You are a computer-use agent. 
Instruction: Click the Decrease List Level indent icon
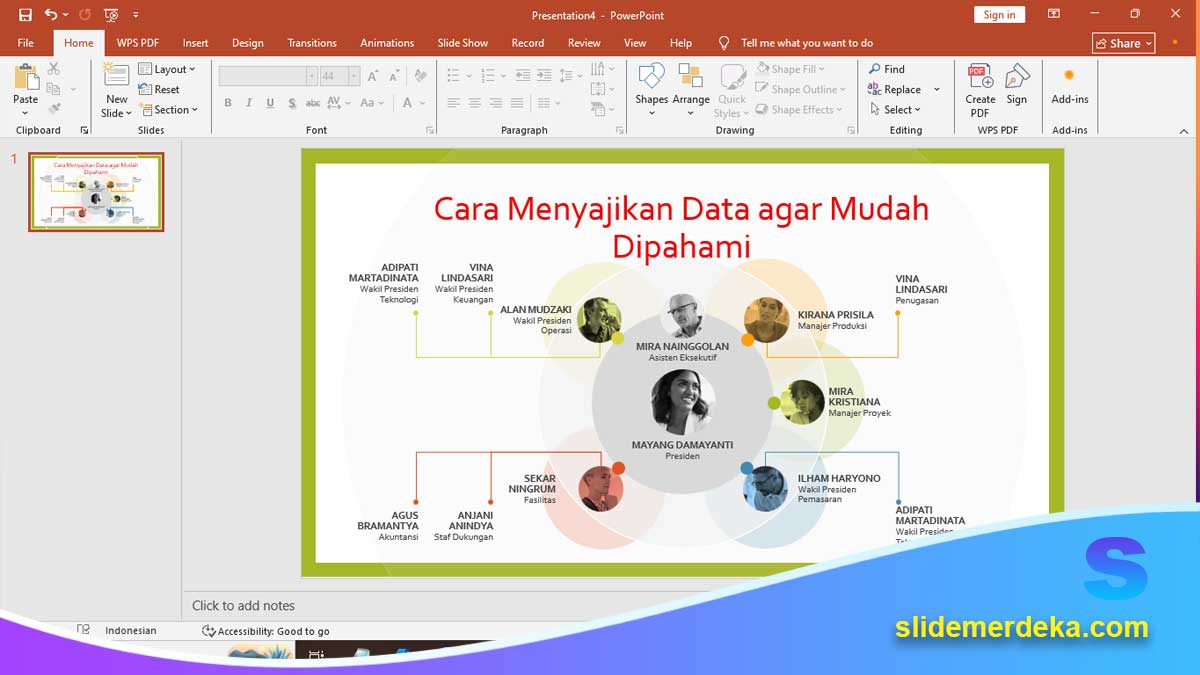[524, 76]
